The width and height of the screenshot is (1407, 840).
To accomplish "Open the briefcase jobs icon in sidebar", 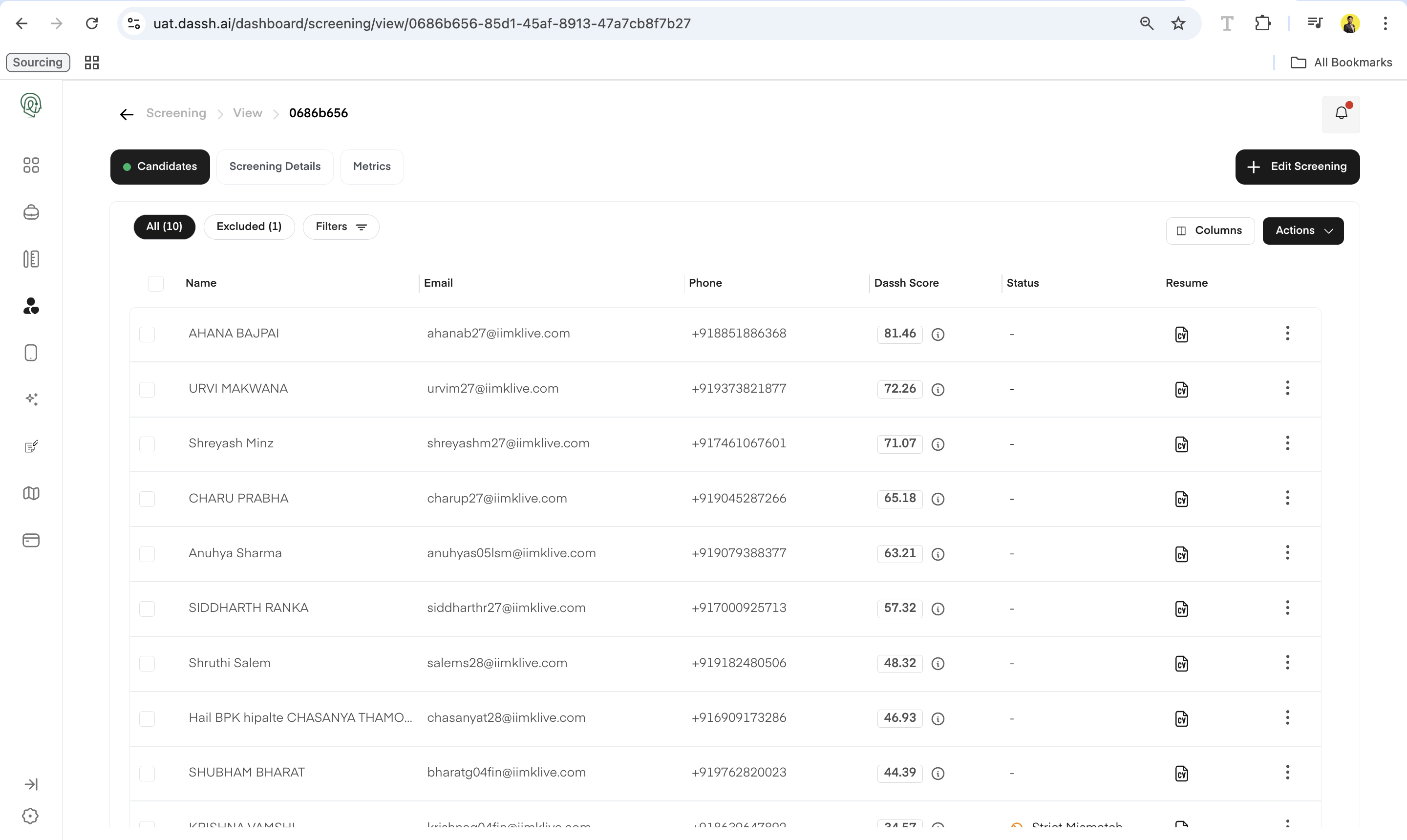I will click(x=31, y=212).
